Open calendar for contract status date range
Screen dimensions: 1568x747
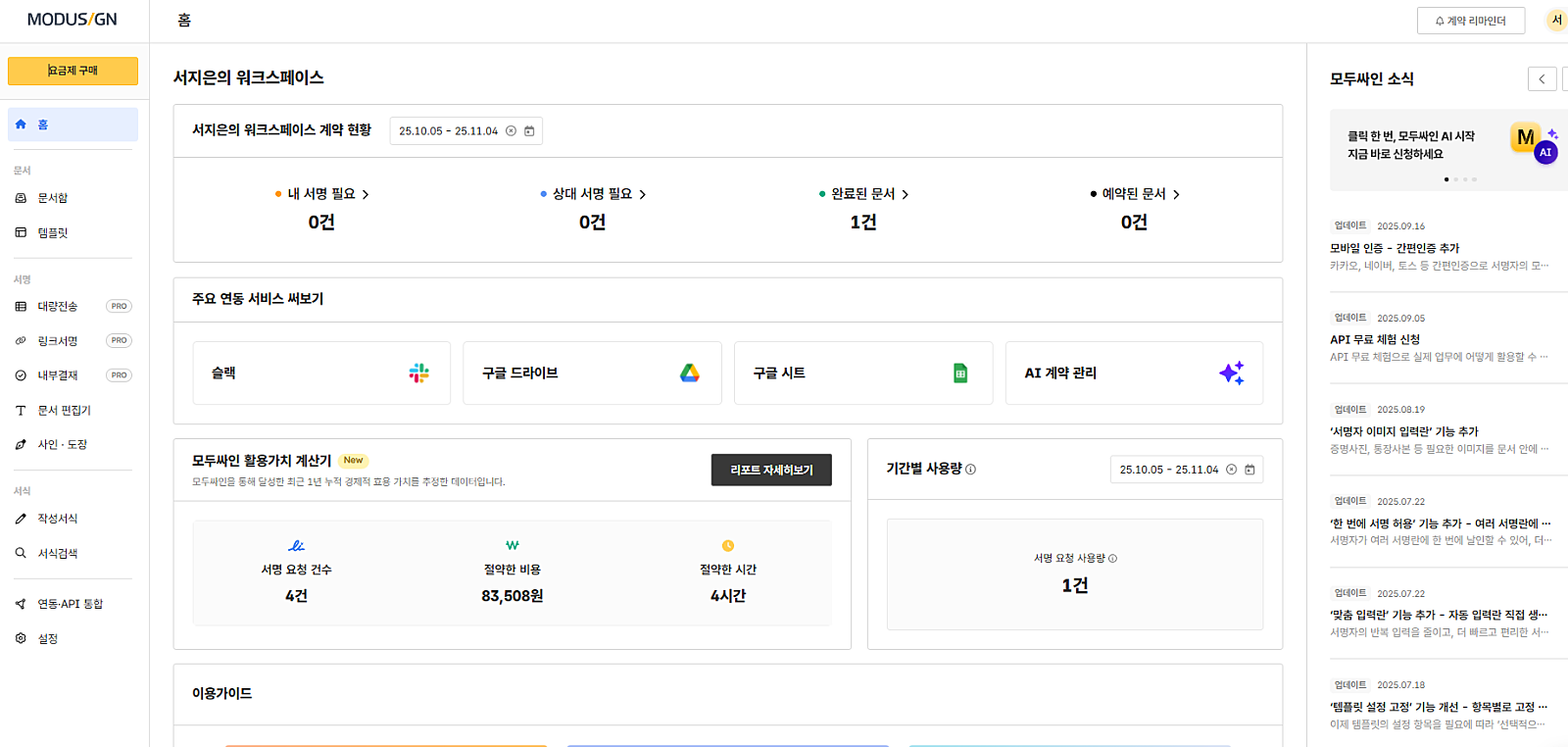coord(529,131)
